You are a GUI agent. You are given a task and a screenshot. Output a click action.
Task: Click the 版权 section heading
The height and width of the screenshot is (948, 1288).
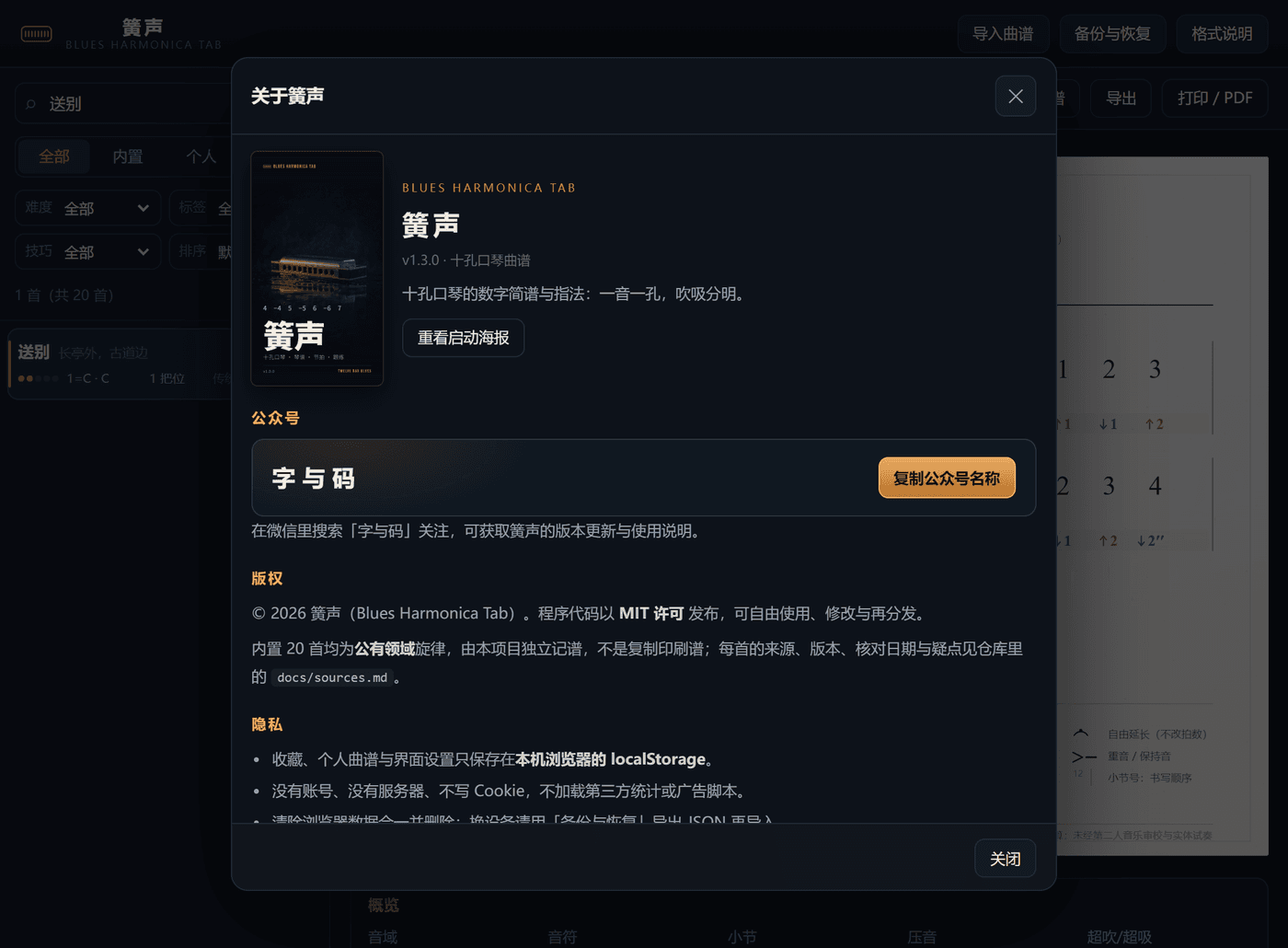pos(267,579)
